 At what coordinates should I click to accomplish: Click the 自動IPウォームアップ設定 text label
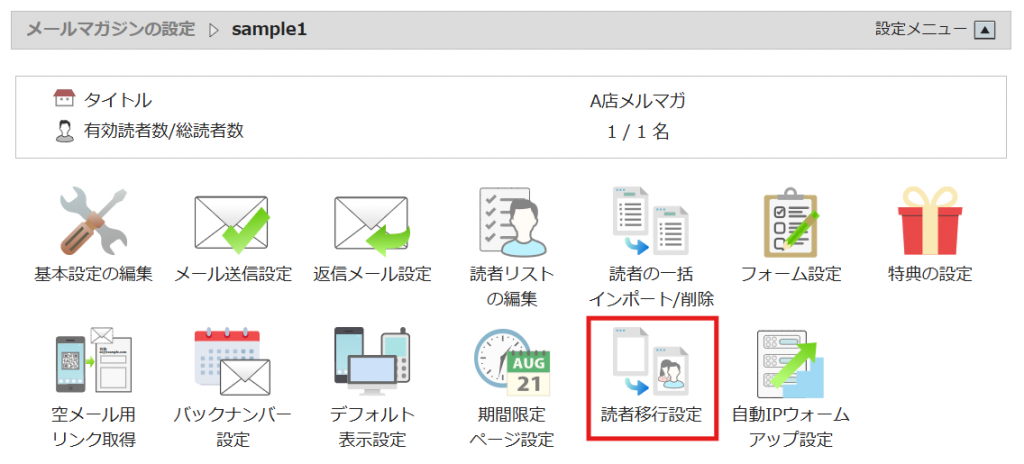(x=791, y=427)
